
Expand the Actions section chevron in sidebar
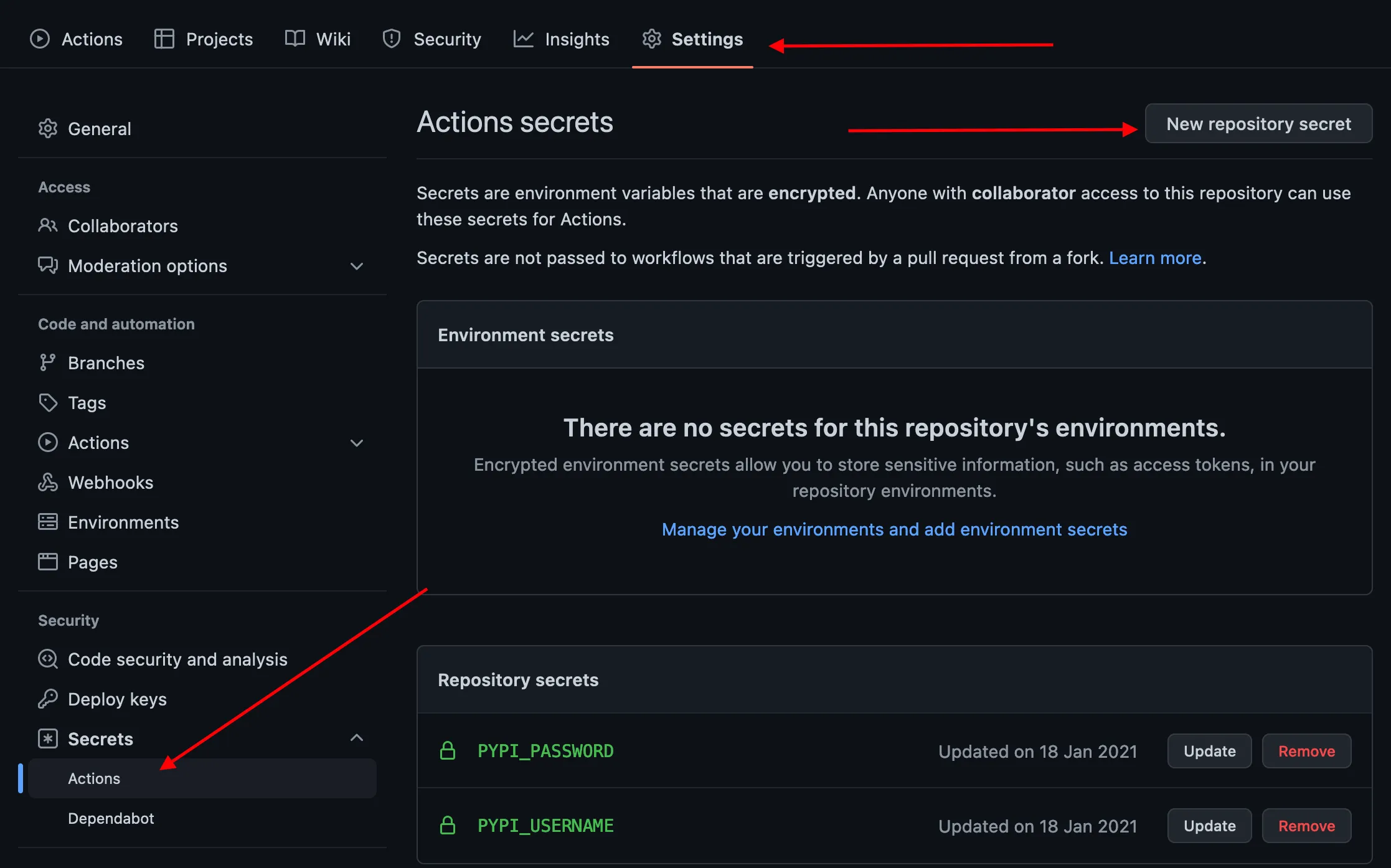pyautogui.click(x=357, y=443)
